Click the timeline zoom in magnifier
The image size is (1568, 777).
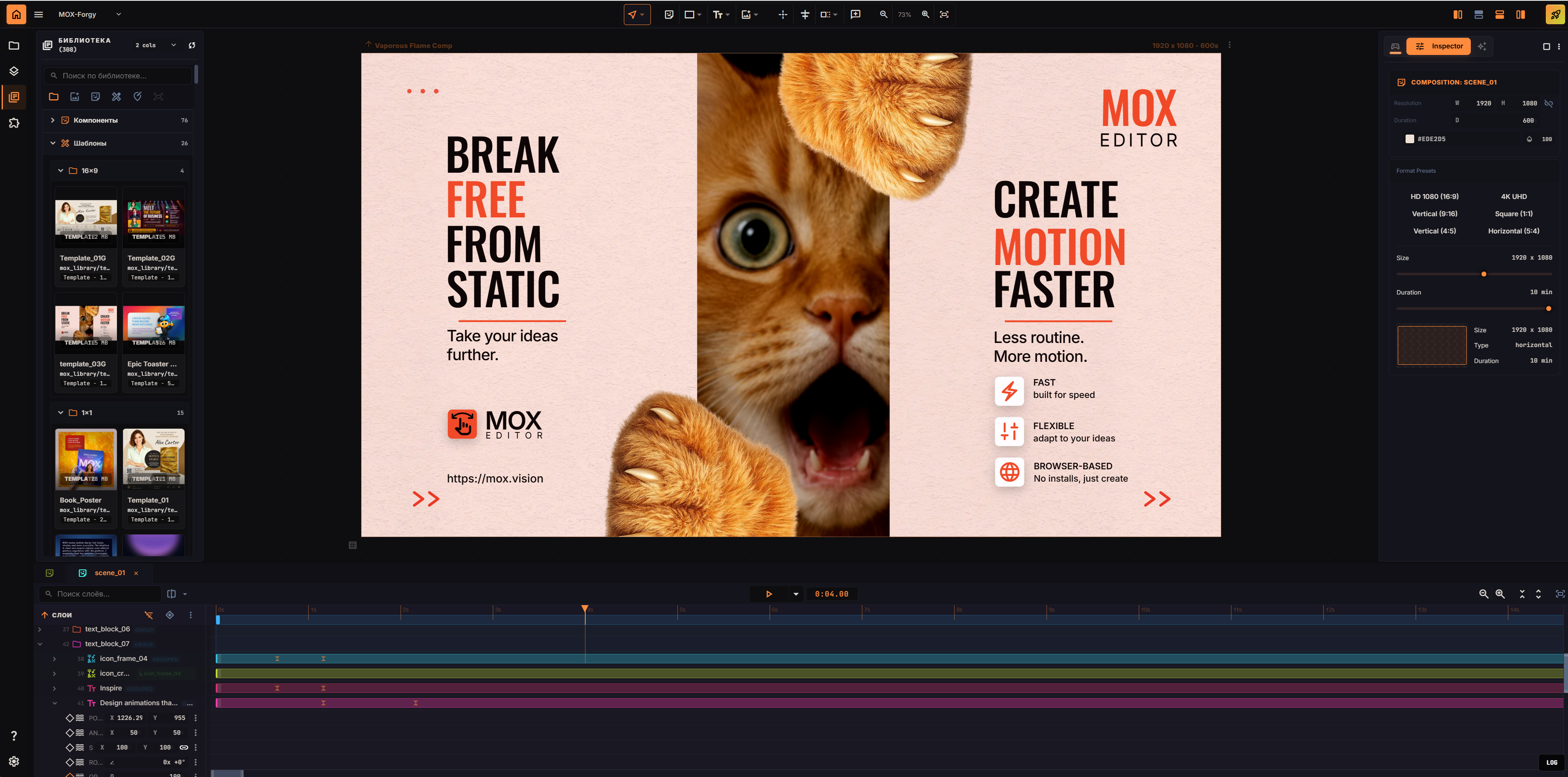click(x=1500, y=594)
